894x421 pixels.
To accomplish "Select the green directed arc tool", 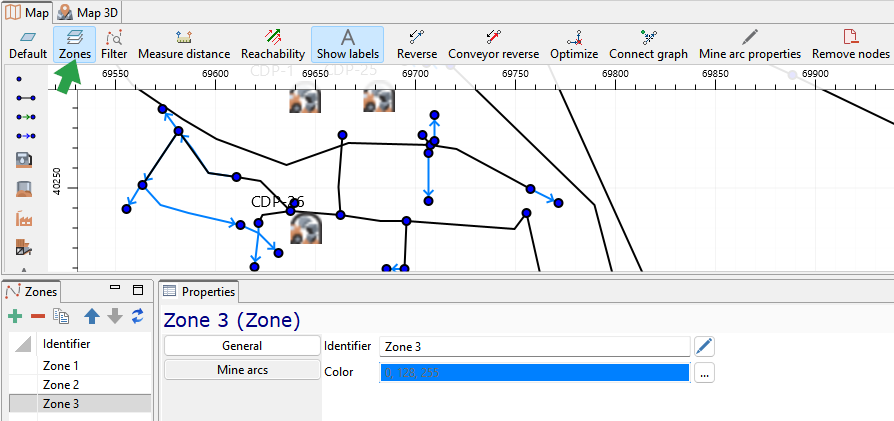I will [x=26, y=117].
